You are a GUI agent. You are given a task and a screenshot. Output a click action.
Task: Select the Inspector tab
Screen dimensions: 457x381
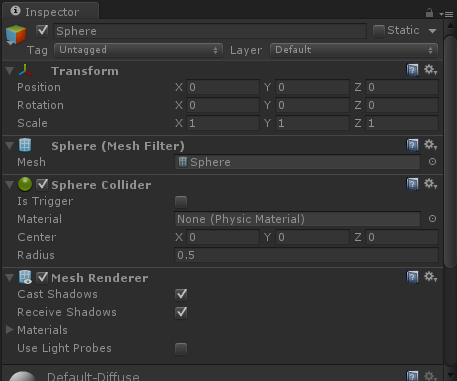pyautogui.click(x=51, y=12)
